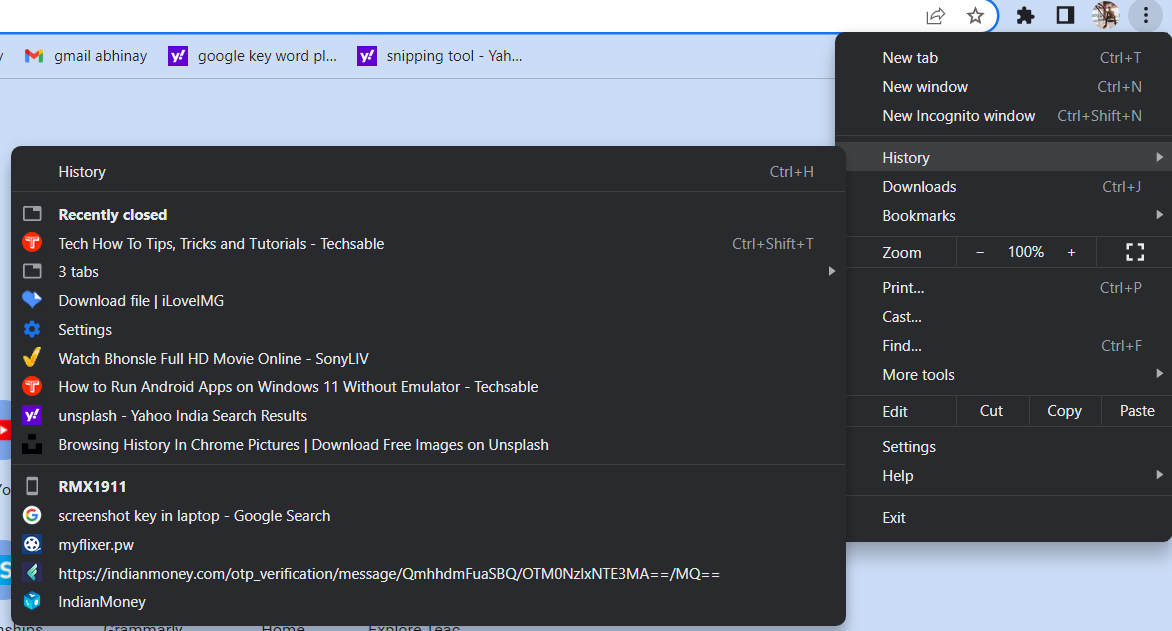Open the gmail abhinay bookmark
Viewport: 1172px width, 631px height.
pos(86,56)
